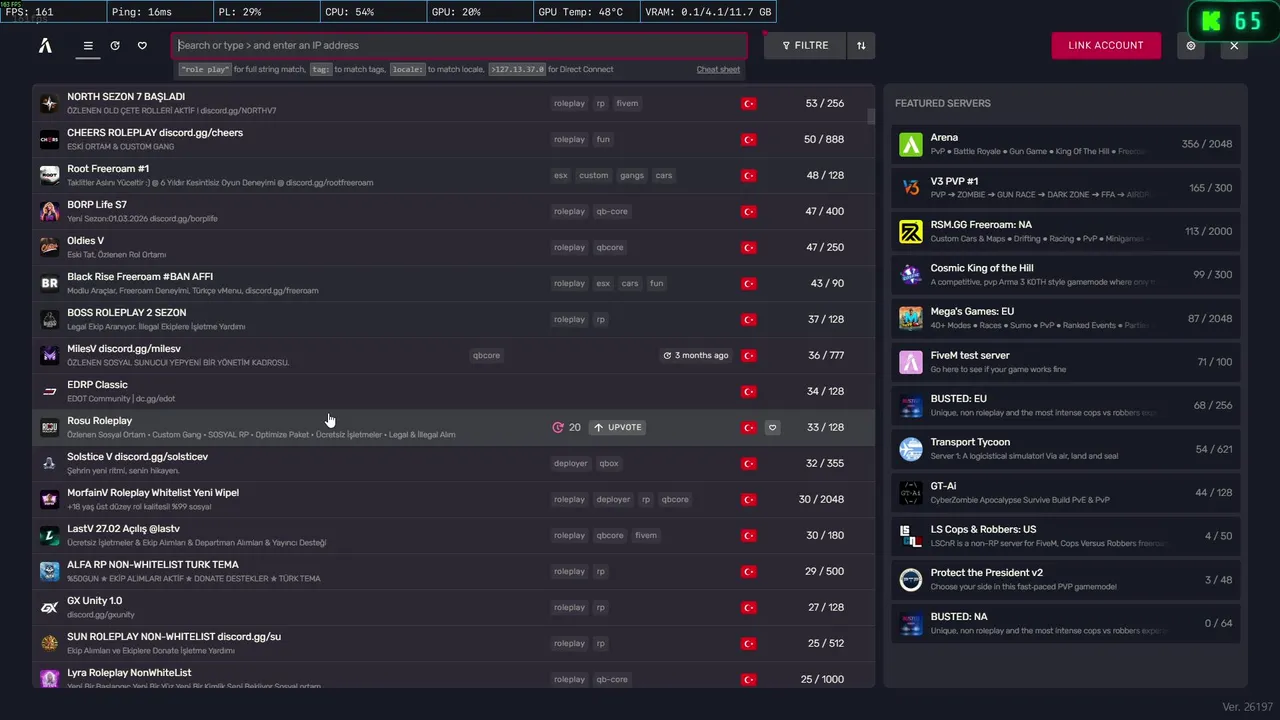Click the 'cars' tag on Black Rise Freeroam
1280x720 pixels.
[x=630, y=283]
